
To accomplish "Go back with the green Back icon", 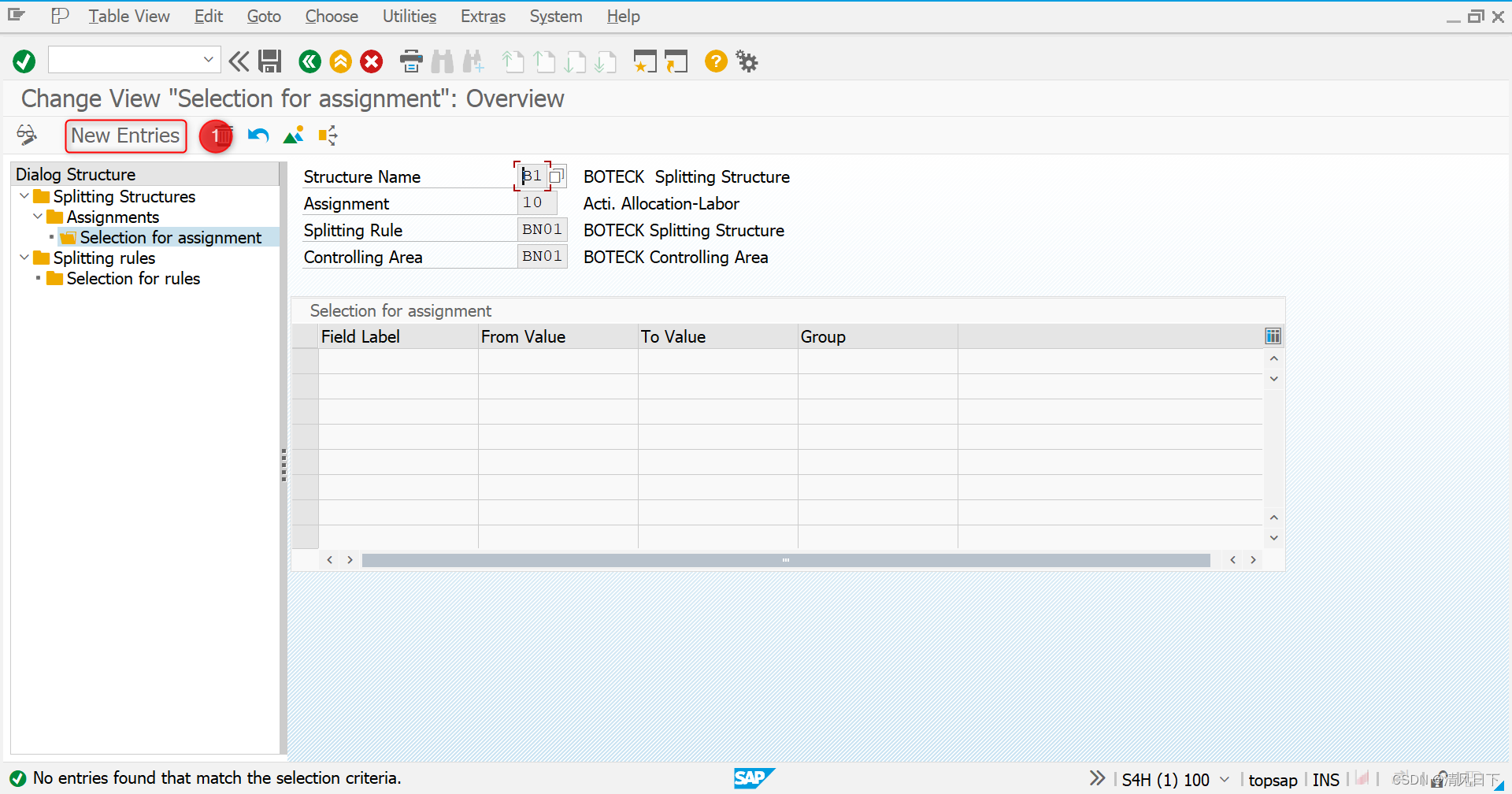I will pos(309,61).
